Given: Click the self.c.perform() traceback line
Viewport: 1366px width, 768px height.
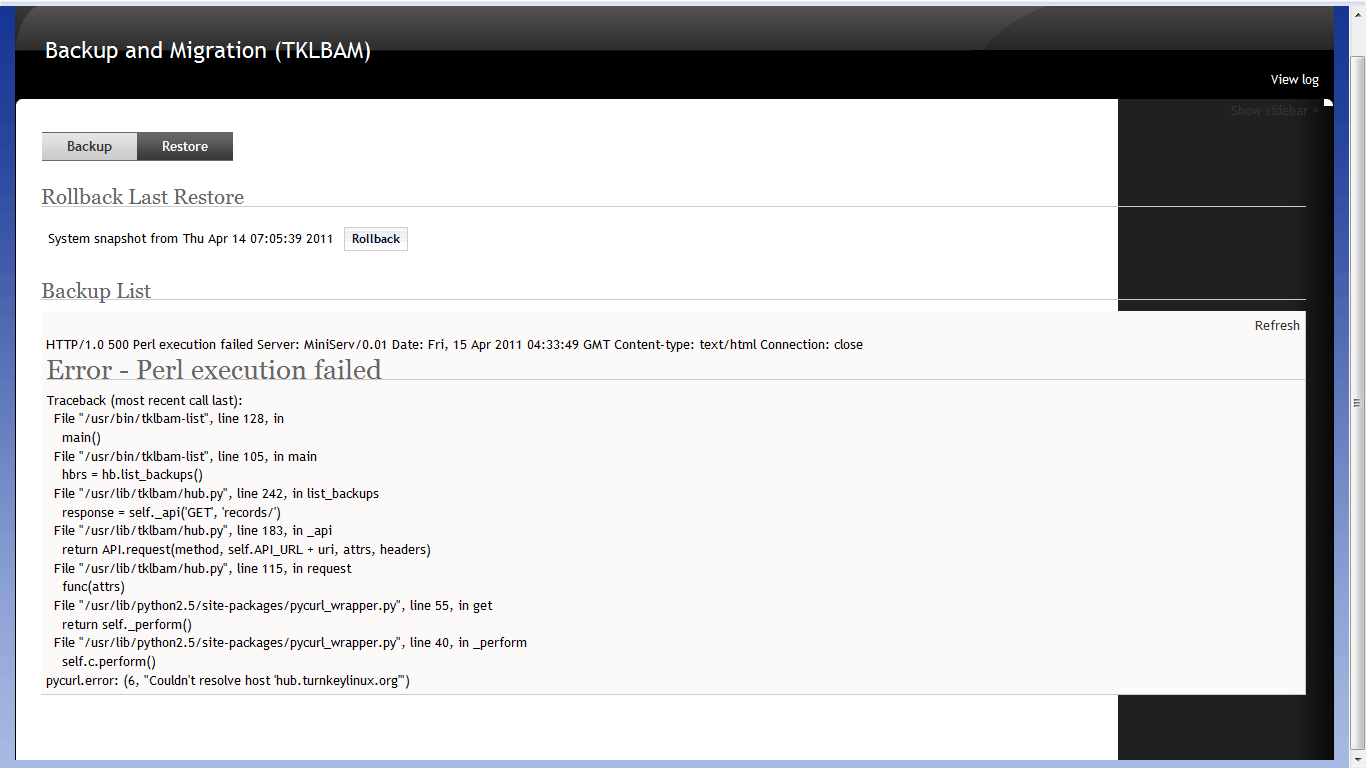Looking at the screenshot, I should point(109,661).
